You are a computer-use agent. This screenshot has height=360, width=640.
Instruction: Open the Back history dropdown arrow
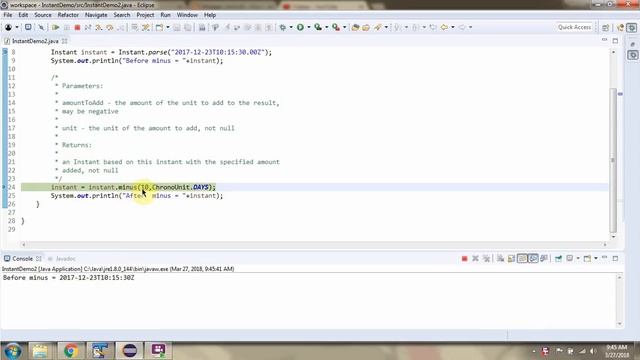click(453, 27)
